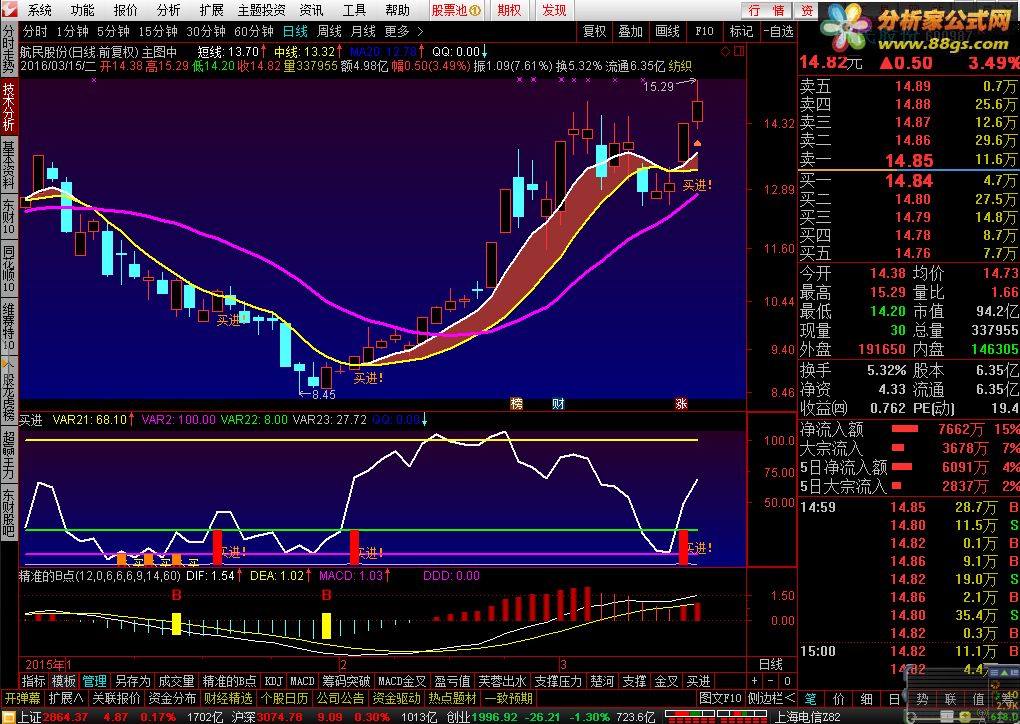Open the 资金分布 panel tab
This screenshot has height=724, width=1020.
coord(172,699)
